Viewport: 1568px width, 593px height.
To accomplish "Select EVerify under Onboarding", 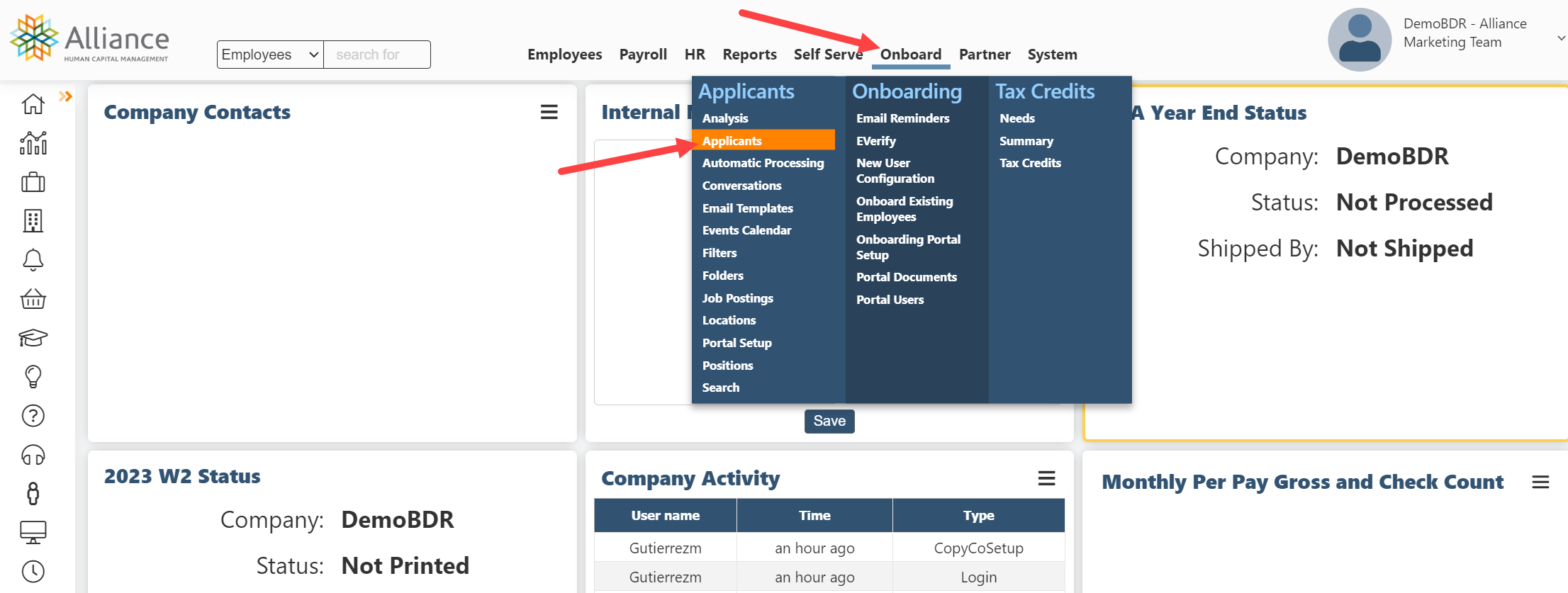I will [875, 141].
